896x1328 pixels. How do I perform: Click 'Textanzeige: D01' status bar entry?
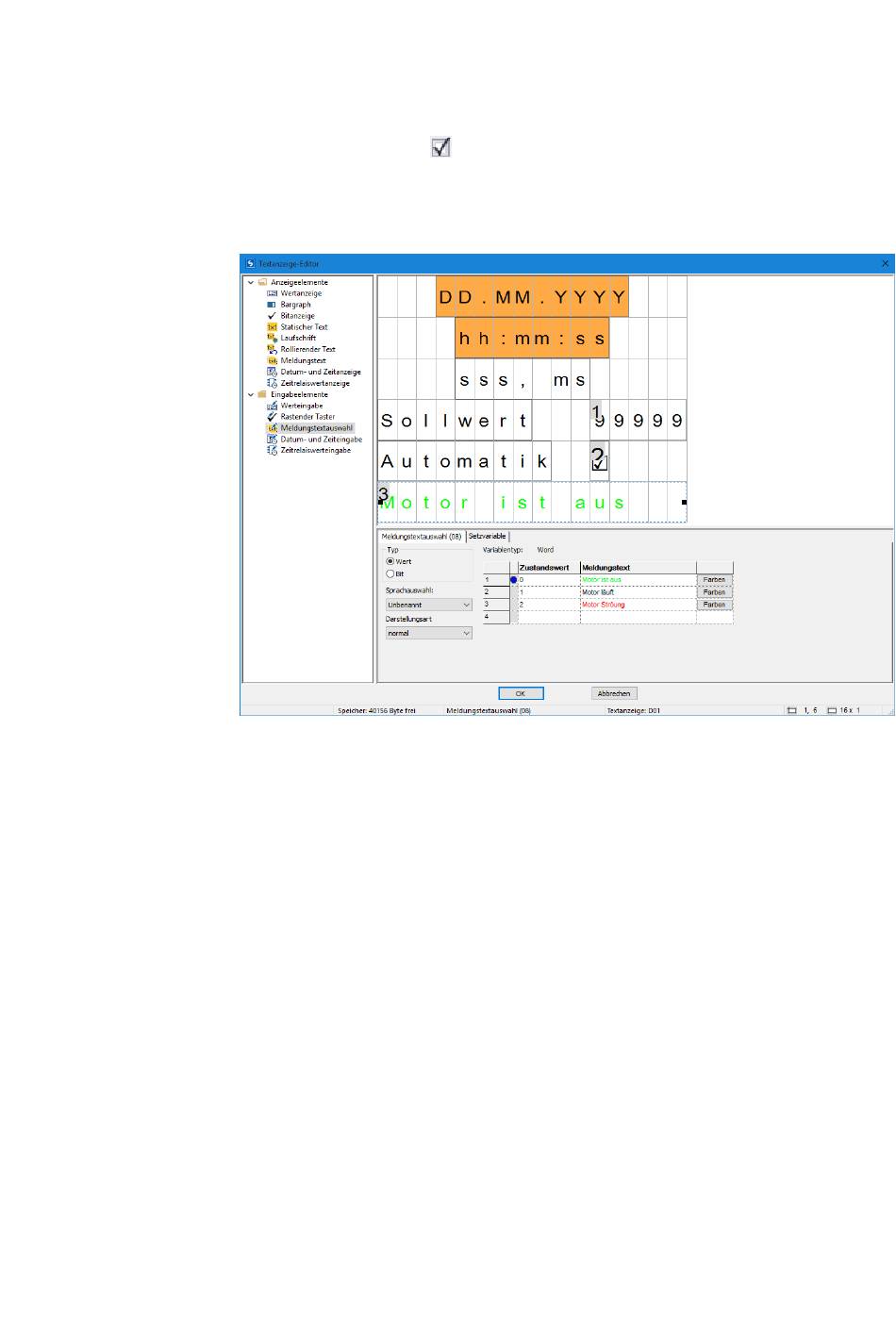pos(633,710)
